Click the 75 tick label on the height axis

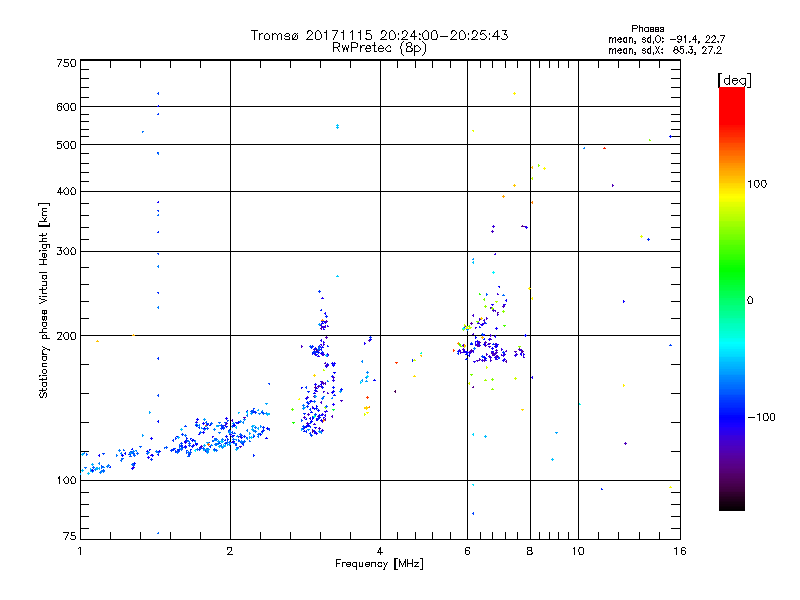pyautogui.click(x=69, y=533)
